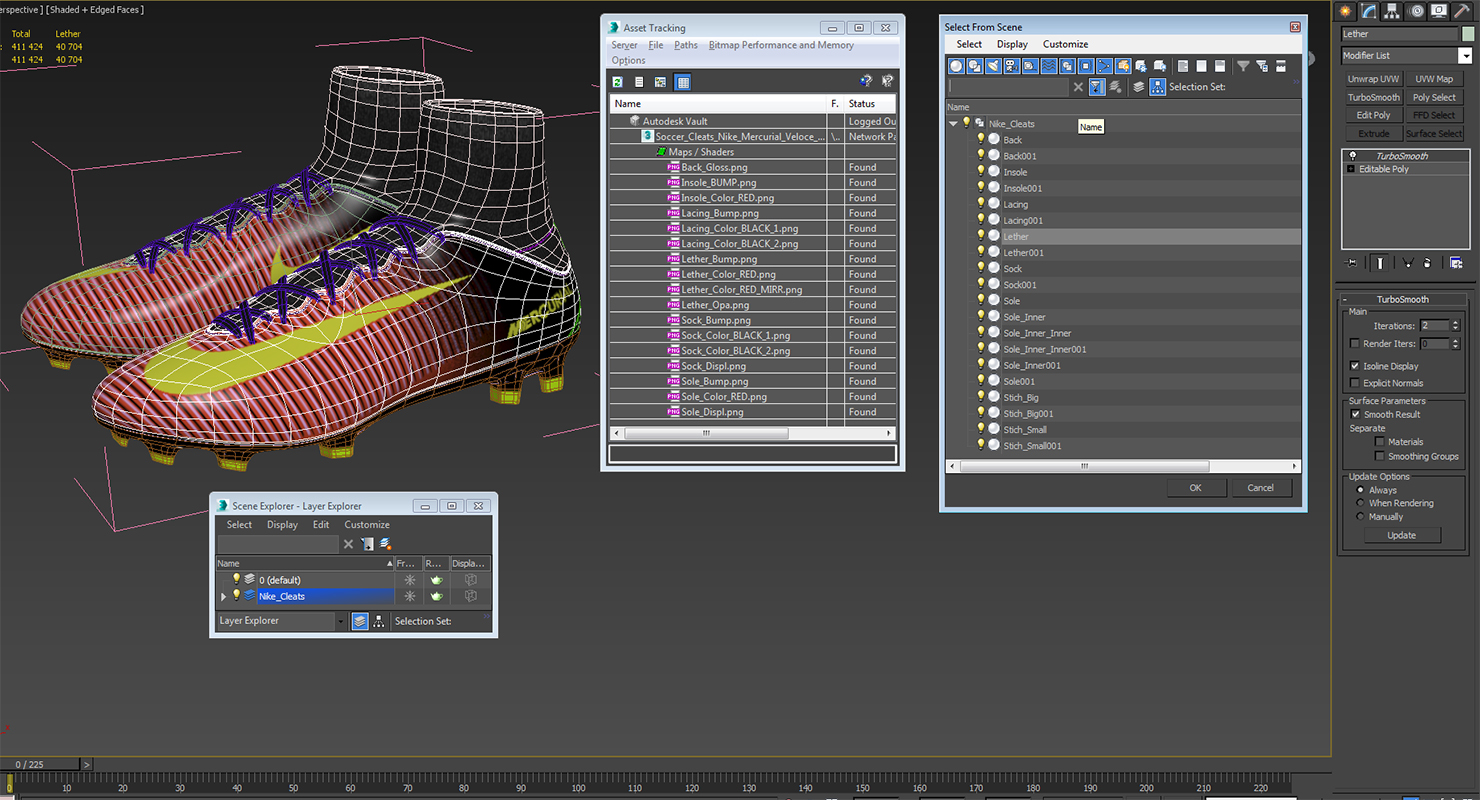Click Make Unique icon below modifier stack
The width and height of the screenshot is (1480, 800).
coord(1407,263)
